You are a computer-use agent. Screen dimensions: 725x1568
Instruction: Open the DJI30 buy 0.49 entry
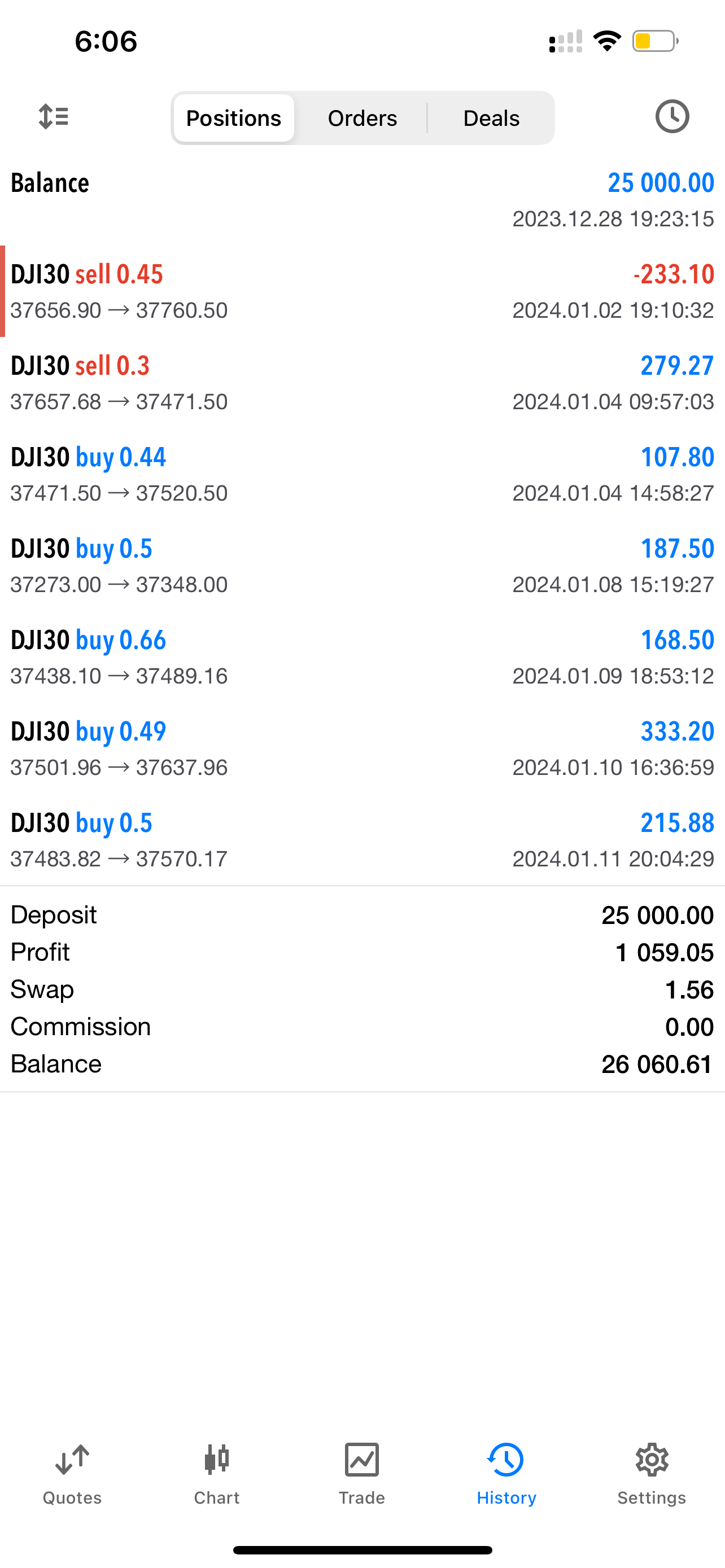coord(362,748)
